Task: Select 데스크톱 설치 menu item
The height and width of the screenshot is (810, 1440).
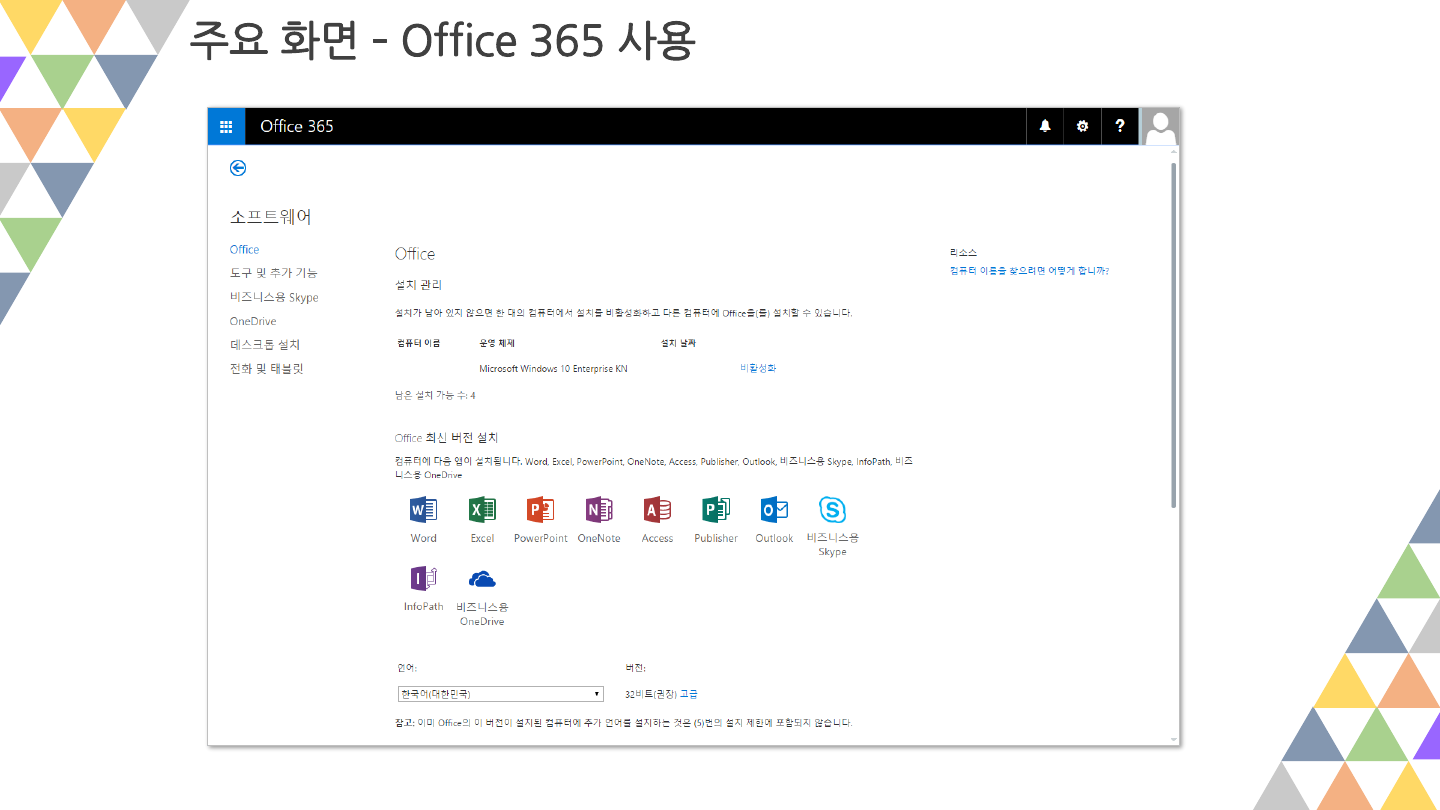Action: [265, 345]
